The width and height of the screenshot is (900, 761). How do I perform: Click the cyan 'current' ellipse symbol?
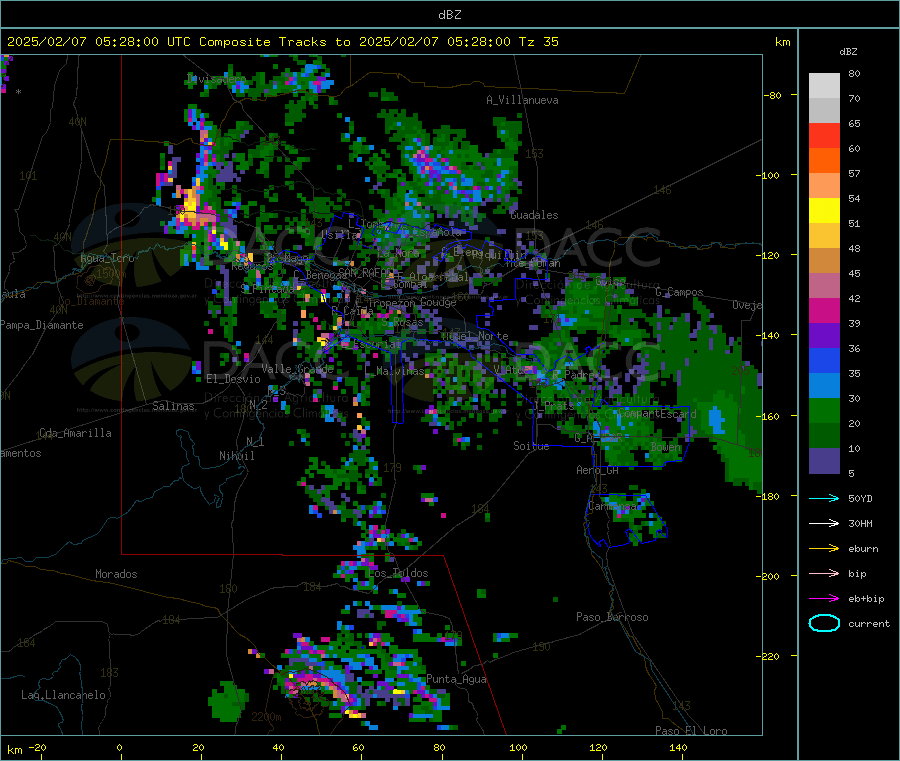pyautogui.click(x=824, y=623)
